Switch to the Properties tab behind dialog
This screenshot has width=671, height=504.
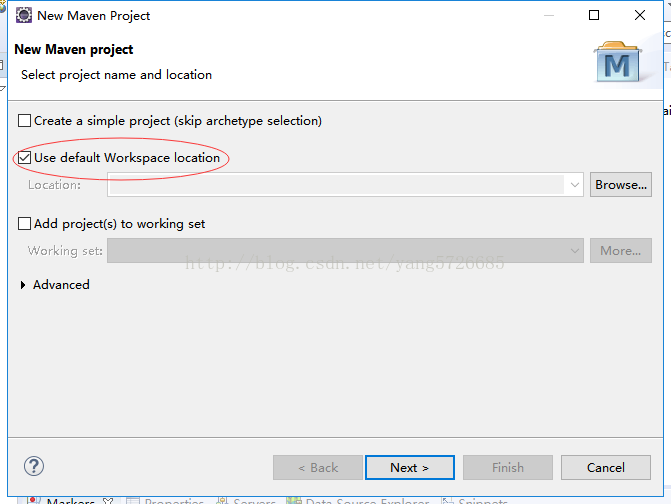pos(165,501)
